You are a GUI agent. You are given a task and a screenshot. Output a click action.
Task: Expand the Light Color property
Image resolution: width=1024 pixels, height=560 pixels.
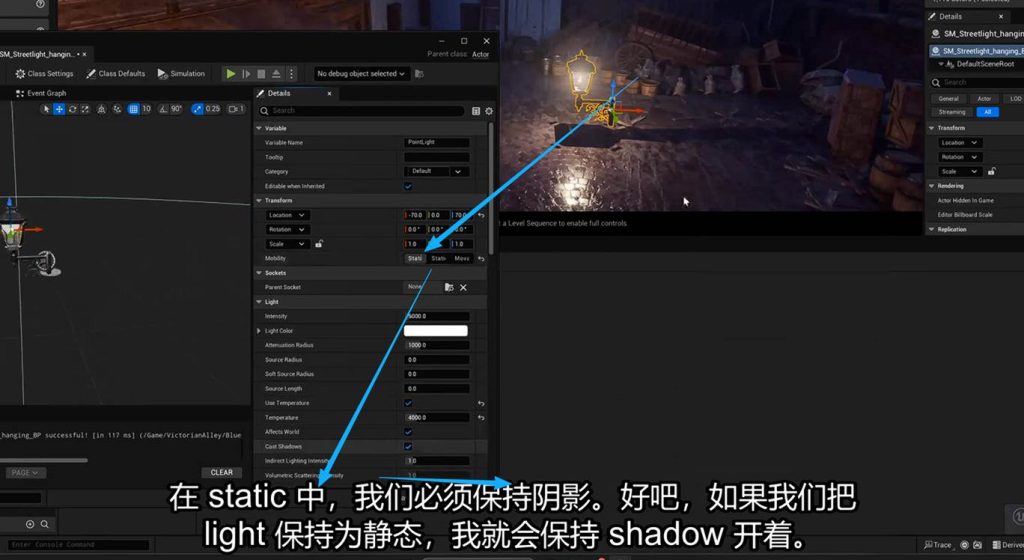pos(259,331)
